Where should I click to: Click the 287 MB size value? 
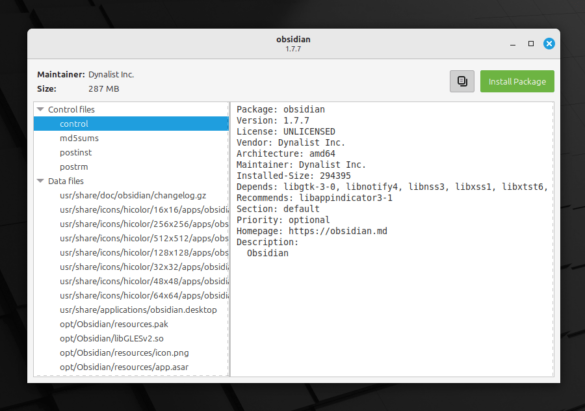point(104,89)
